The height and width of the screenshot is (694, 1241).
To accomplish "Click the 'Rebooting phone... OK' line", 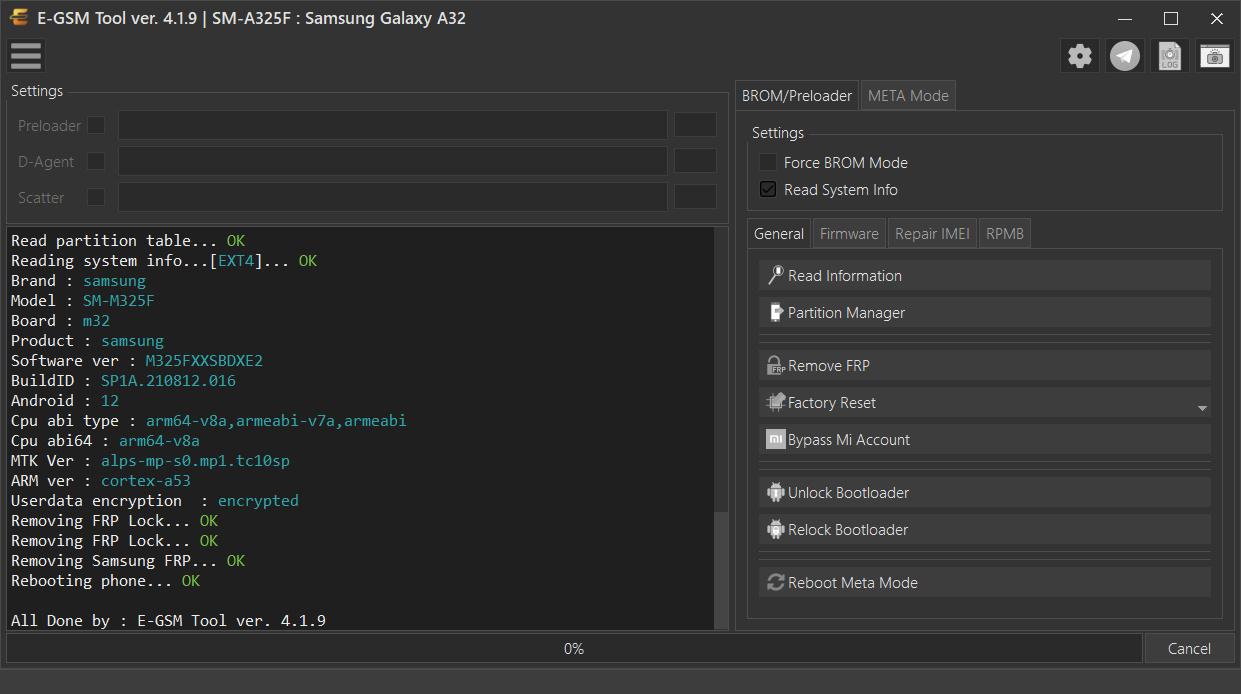I will pyautogui.click(x=105, y=580).
